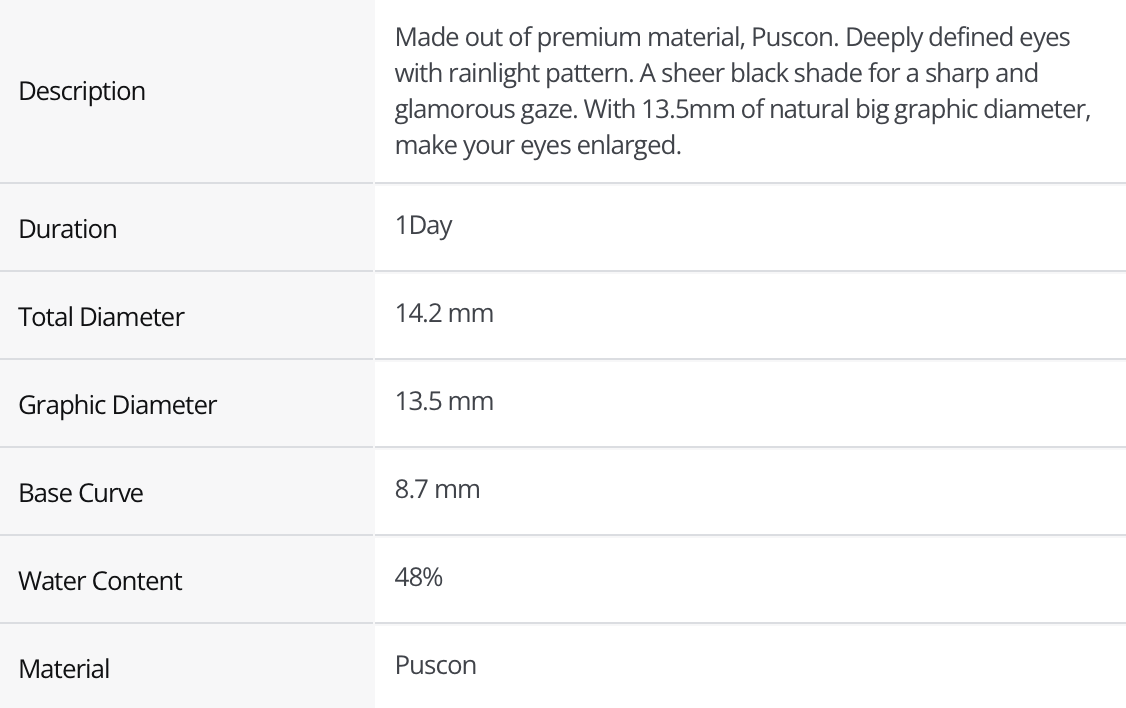Select the 8.7 mm base curve value
Image resolution: width=1126 pixels, height=708 pixels.
click(437, 490)
